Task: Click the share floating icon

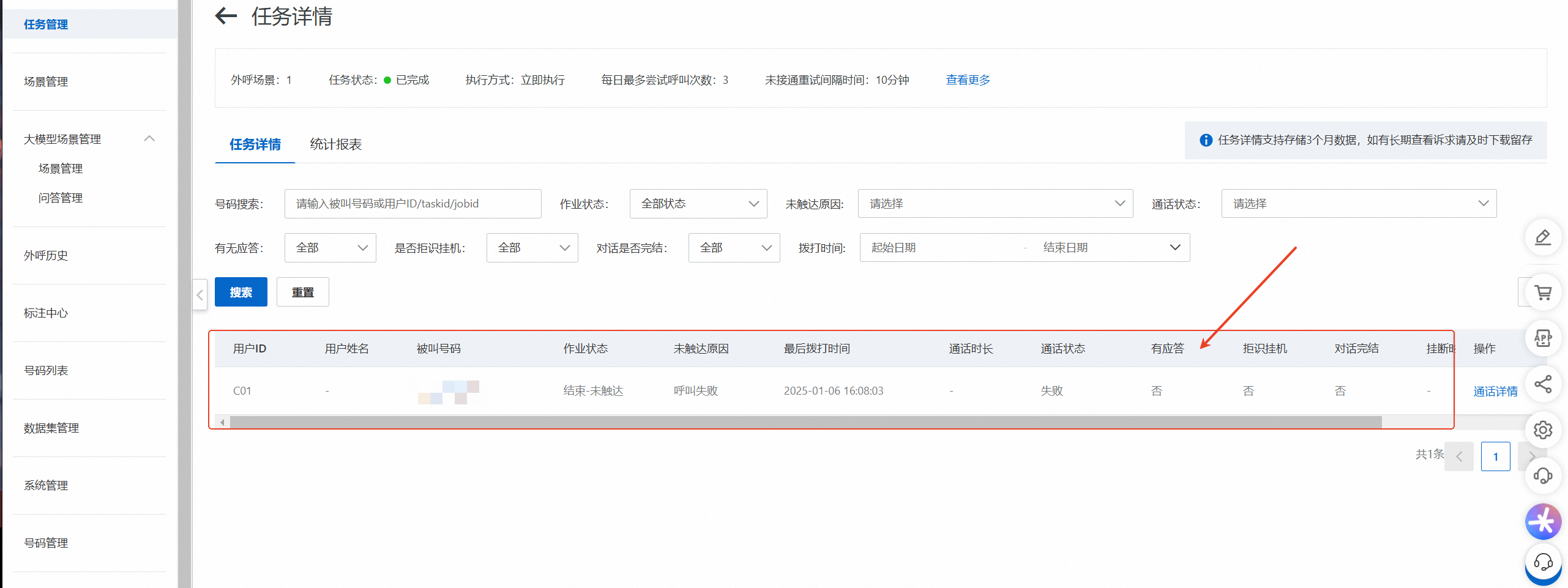Action: pyautogui.click(x=1543, y=384)
